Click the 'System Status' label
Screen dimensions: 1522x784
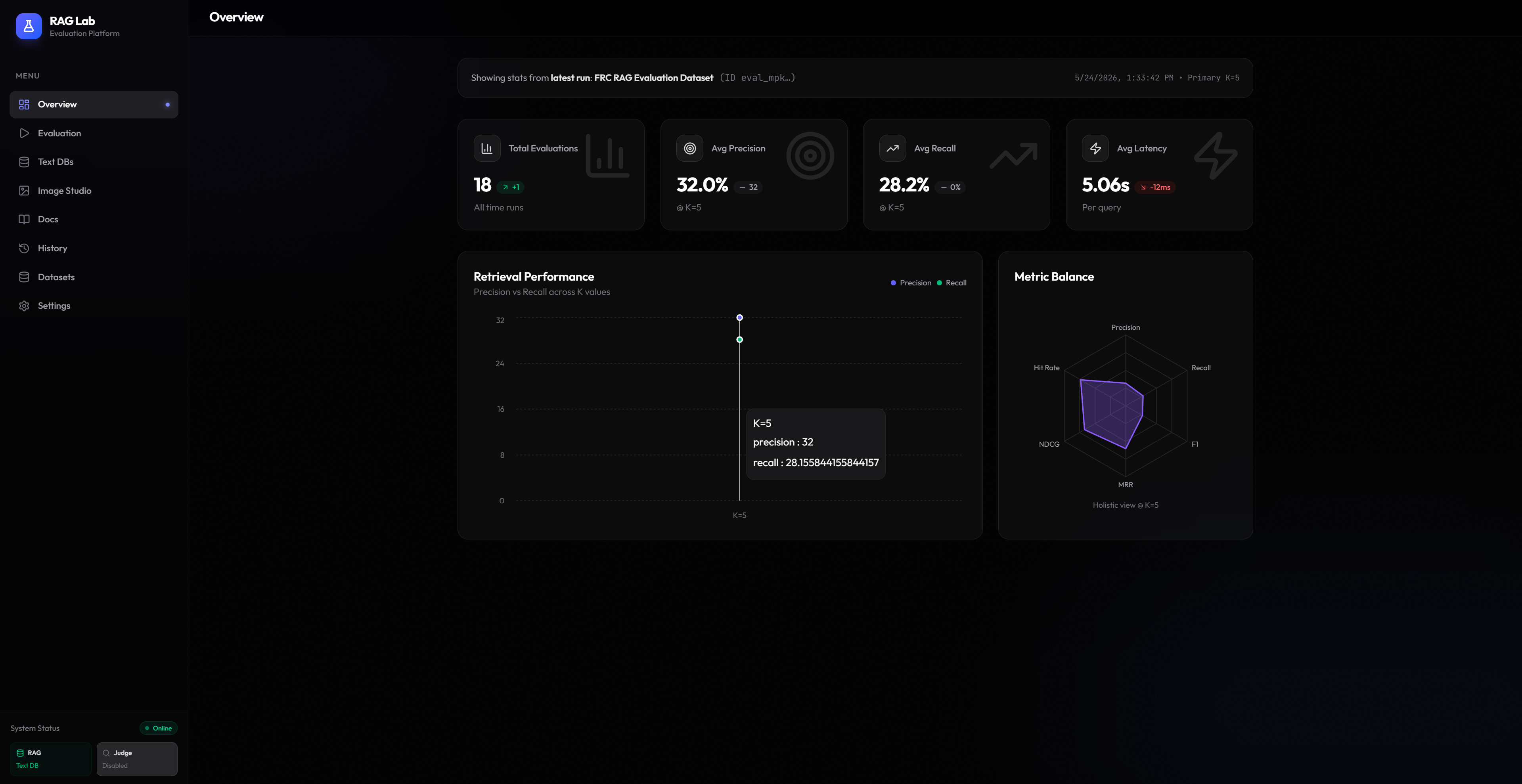point(35,728)
